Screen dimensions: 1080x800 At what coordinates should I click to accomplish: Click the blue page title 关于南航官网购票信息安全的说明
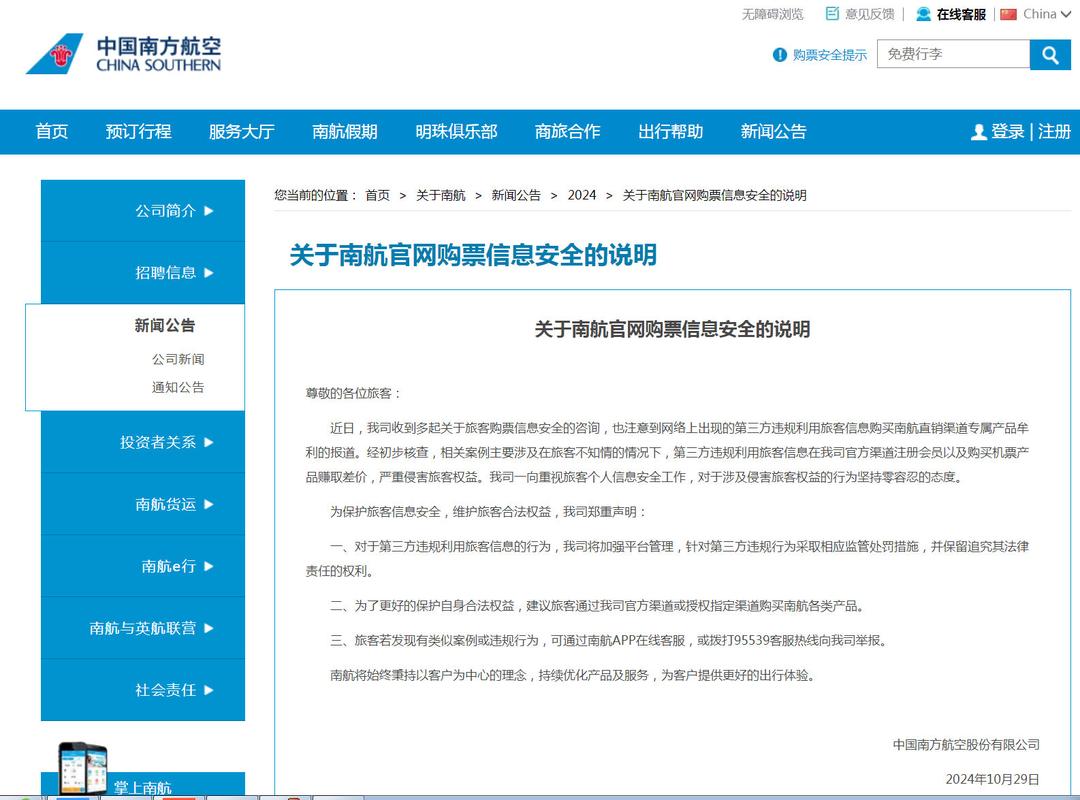tap(473, 255)
